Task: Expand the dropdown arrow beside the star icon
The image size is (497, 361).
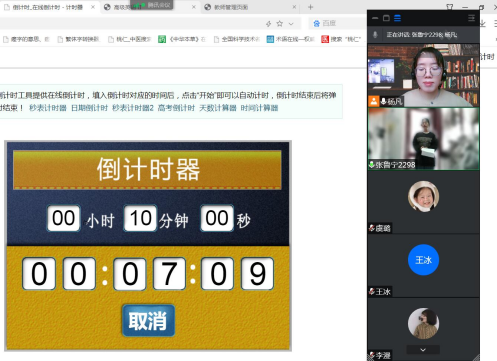Action: (291, 24)
